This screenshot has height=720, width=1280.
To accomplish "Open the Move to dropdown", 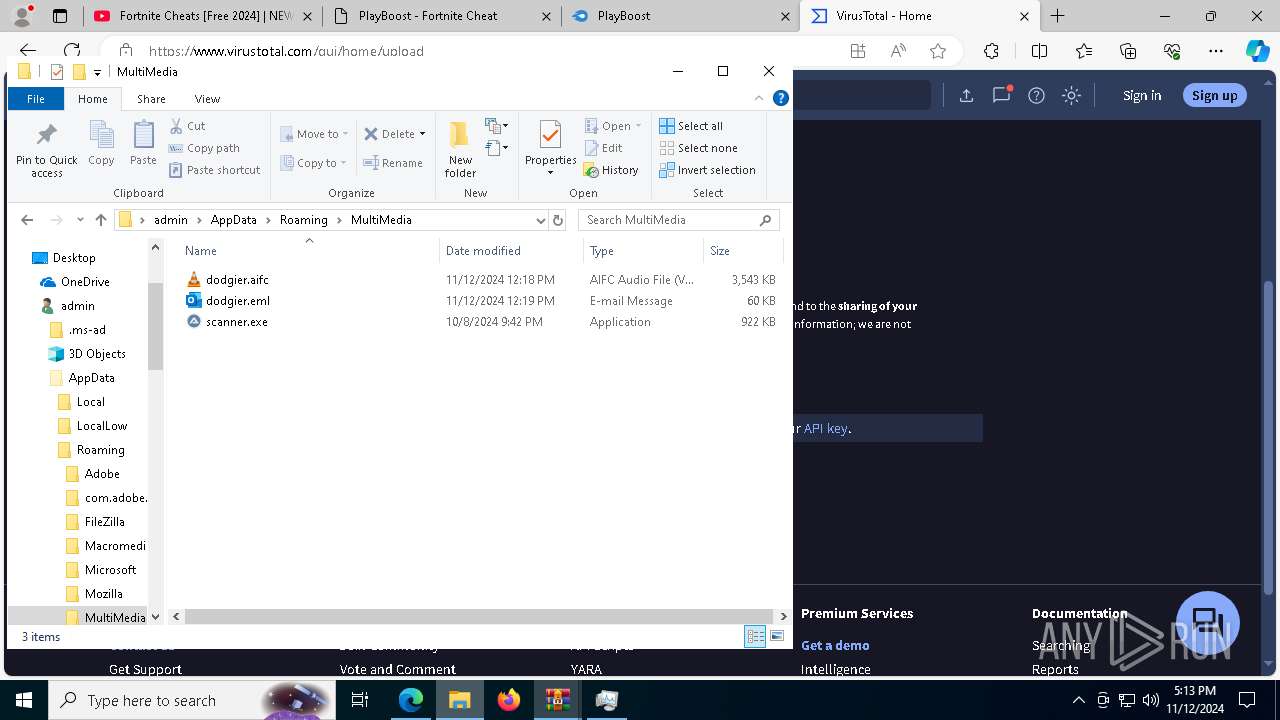I will point(314,134).
